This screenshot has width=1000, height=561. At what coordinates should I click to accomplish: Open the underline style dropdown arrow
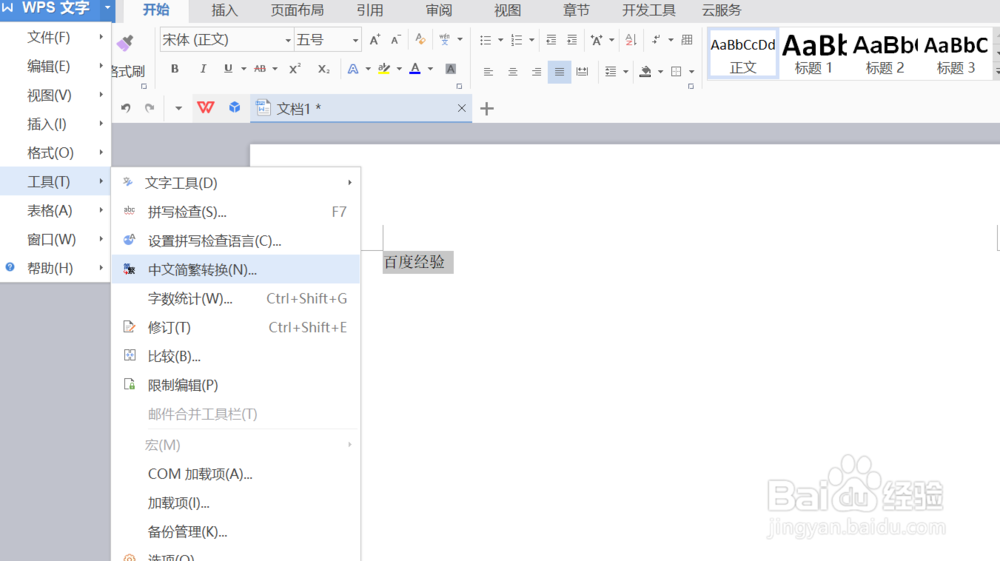click(244, 69)
